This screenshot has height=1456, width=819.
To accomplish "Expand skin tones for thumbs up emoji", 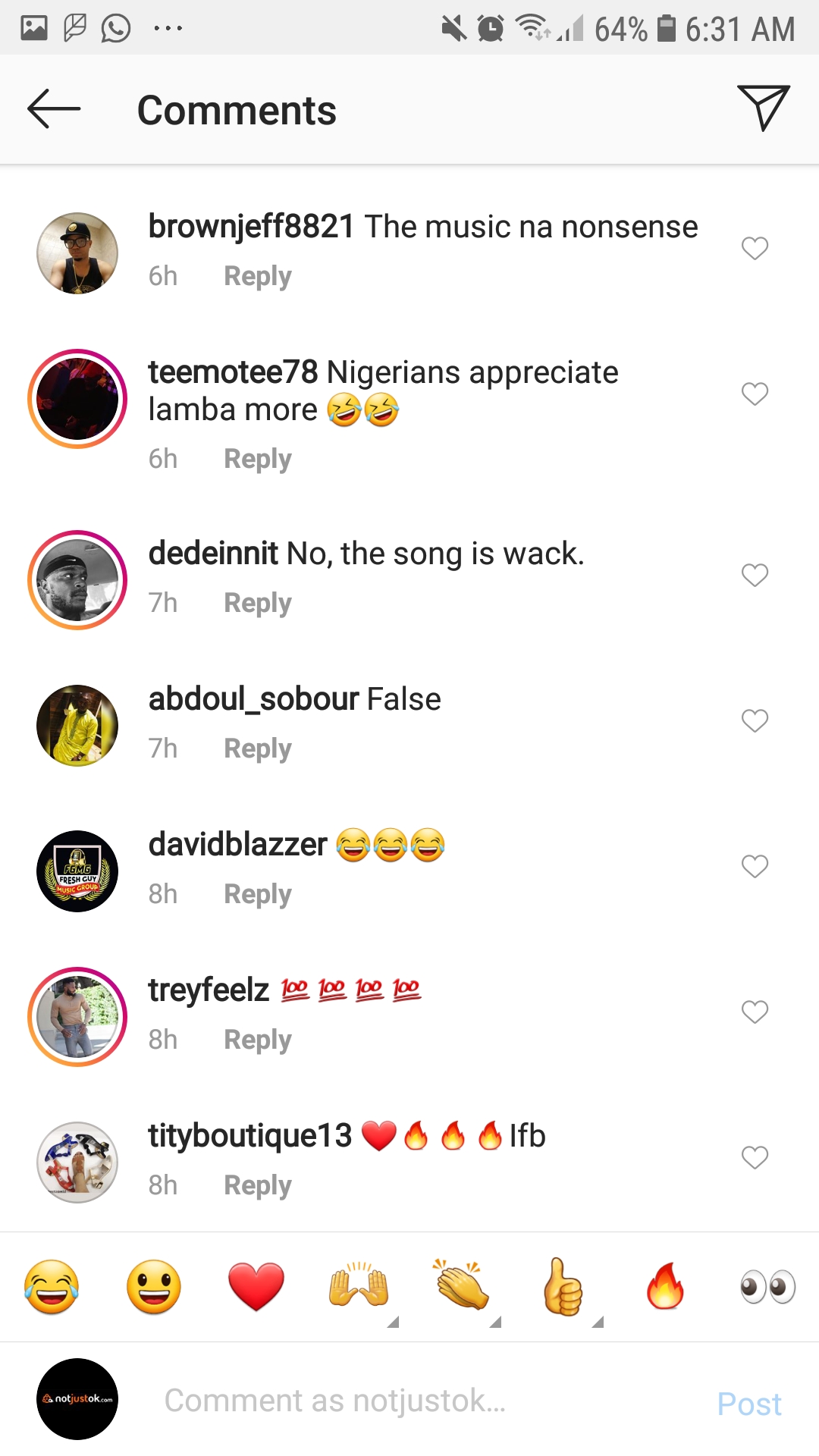I will (x=598, y=1322).
